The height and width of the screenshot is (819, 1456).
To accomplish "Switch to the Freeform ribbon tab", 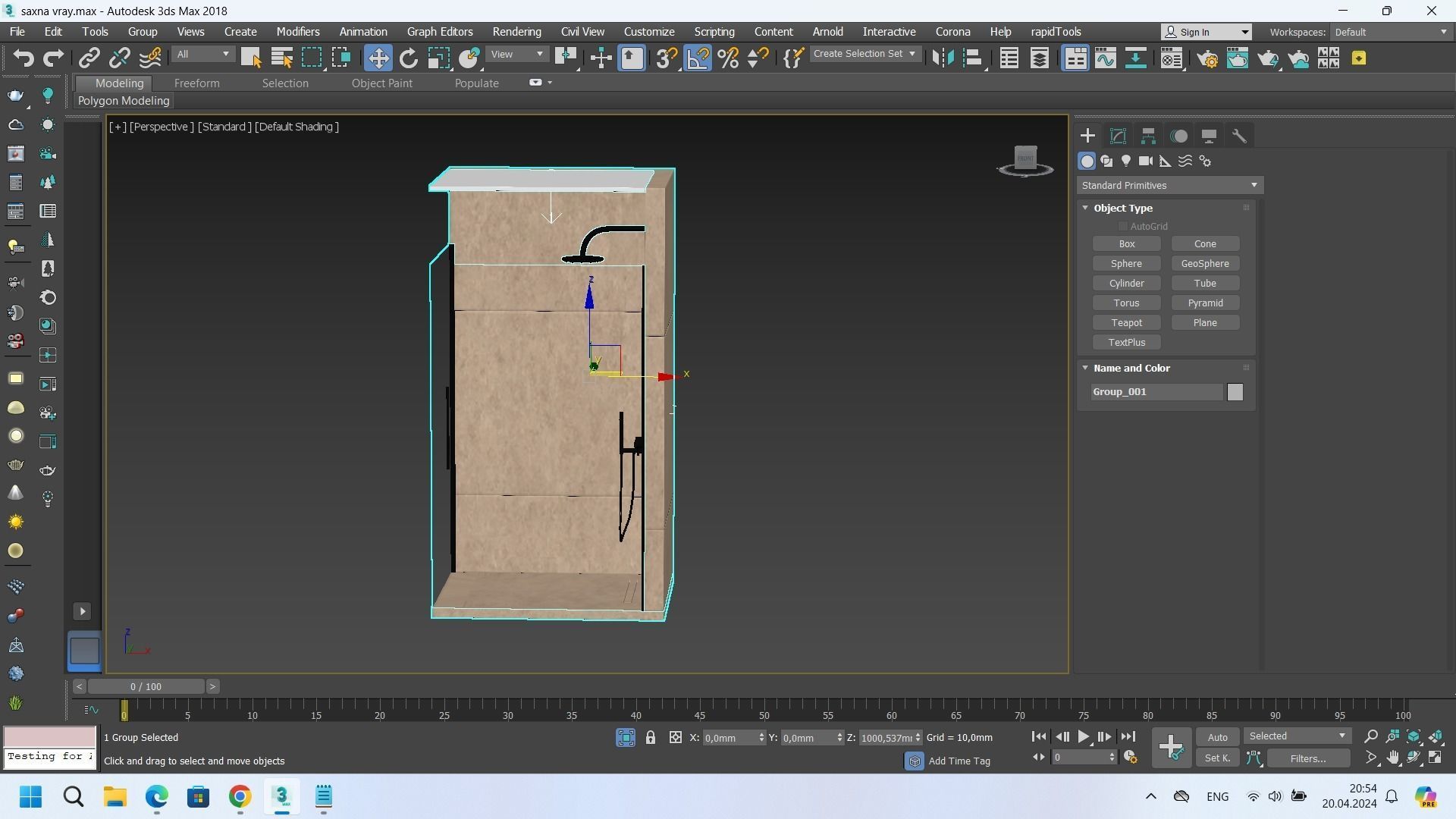I will click(x=196, y=83).
